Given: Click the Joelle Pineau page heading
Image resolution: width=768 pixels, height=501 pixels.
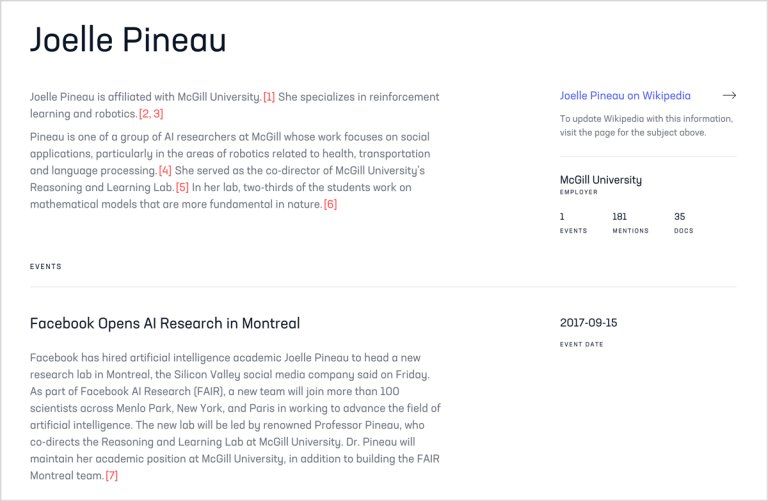Looking at the screenshot, I should click(x=128, y=41).
